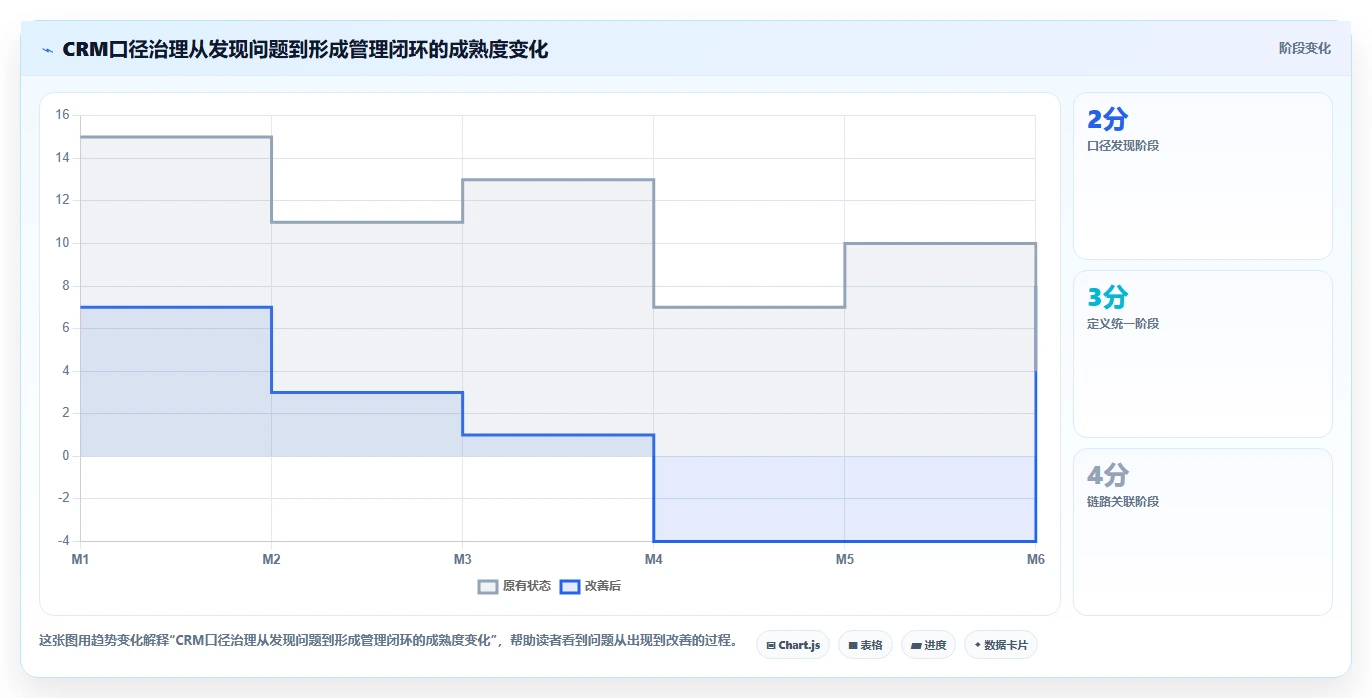
Task: Click the 定义统一阶段 label
Action: (1123, 324)
